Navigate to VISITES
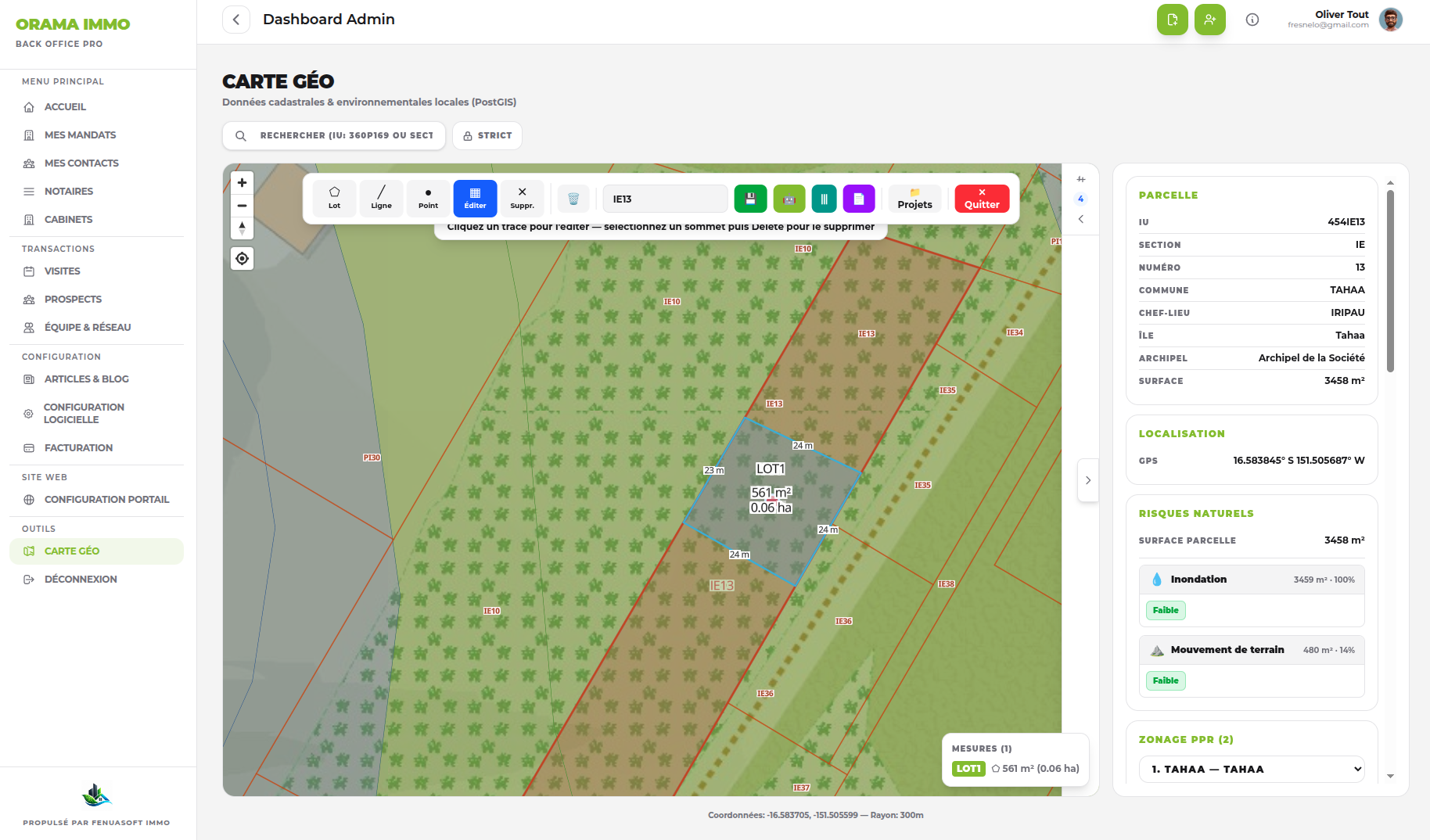This screenshot has width=1430, height=840. [x=96, y=271]
